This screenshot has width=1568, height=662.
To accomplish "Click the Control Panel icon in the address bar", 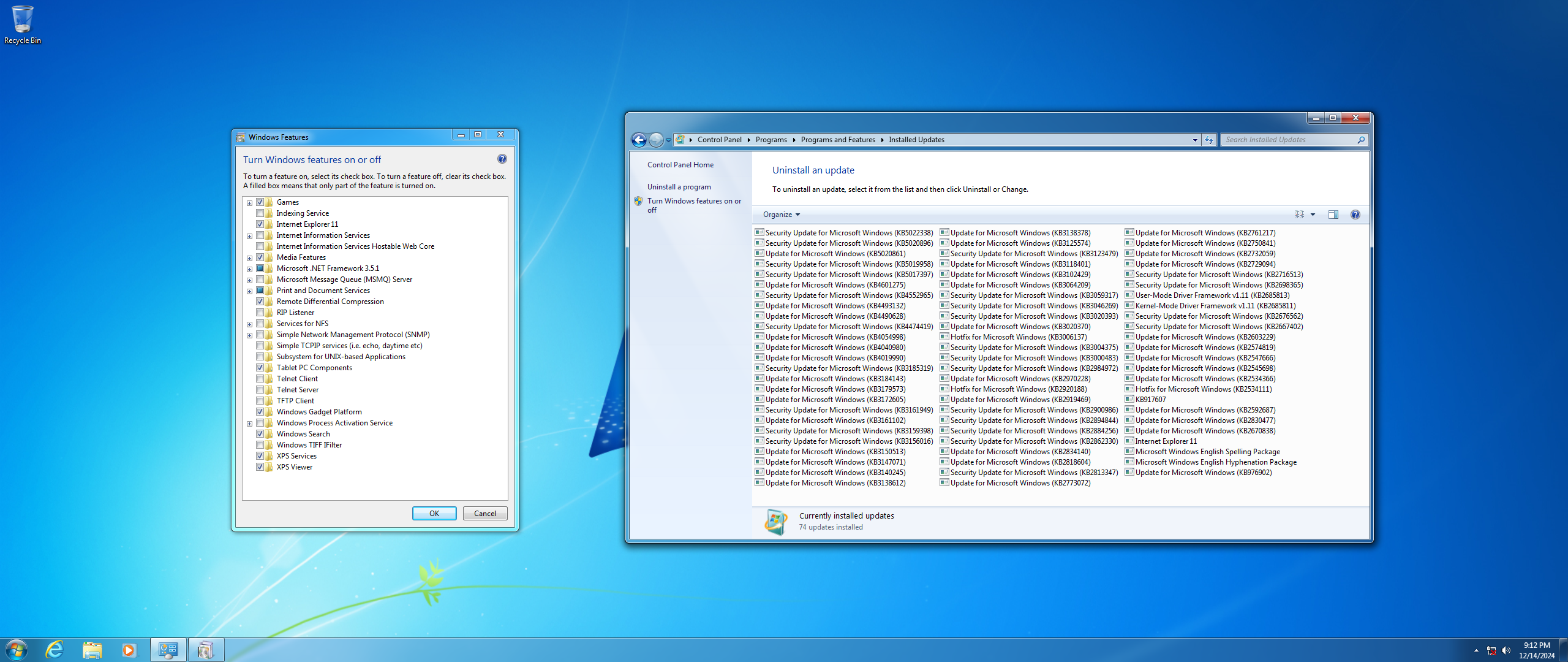I will click(680, 140).
